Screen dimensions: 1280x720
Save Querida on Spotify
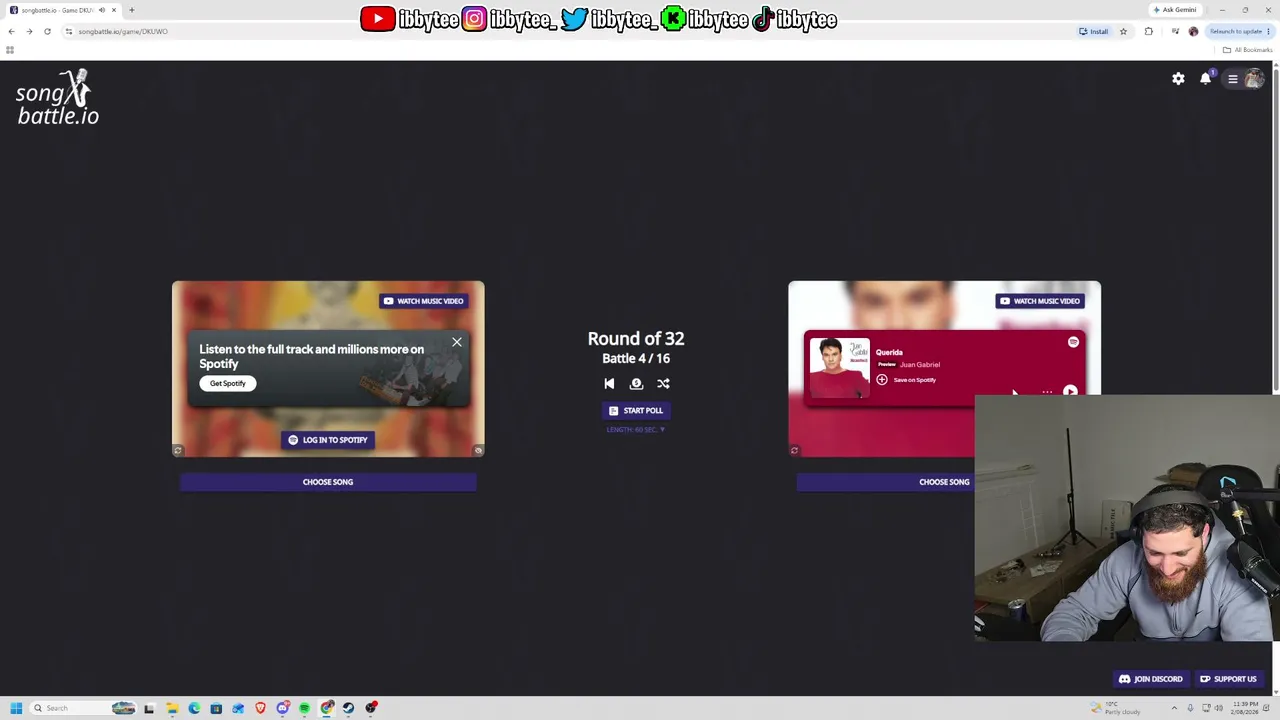[906, 380]
